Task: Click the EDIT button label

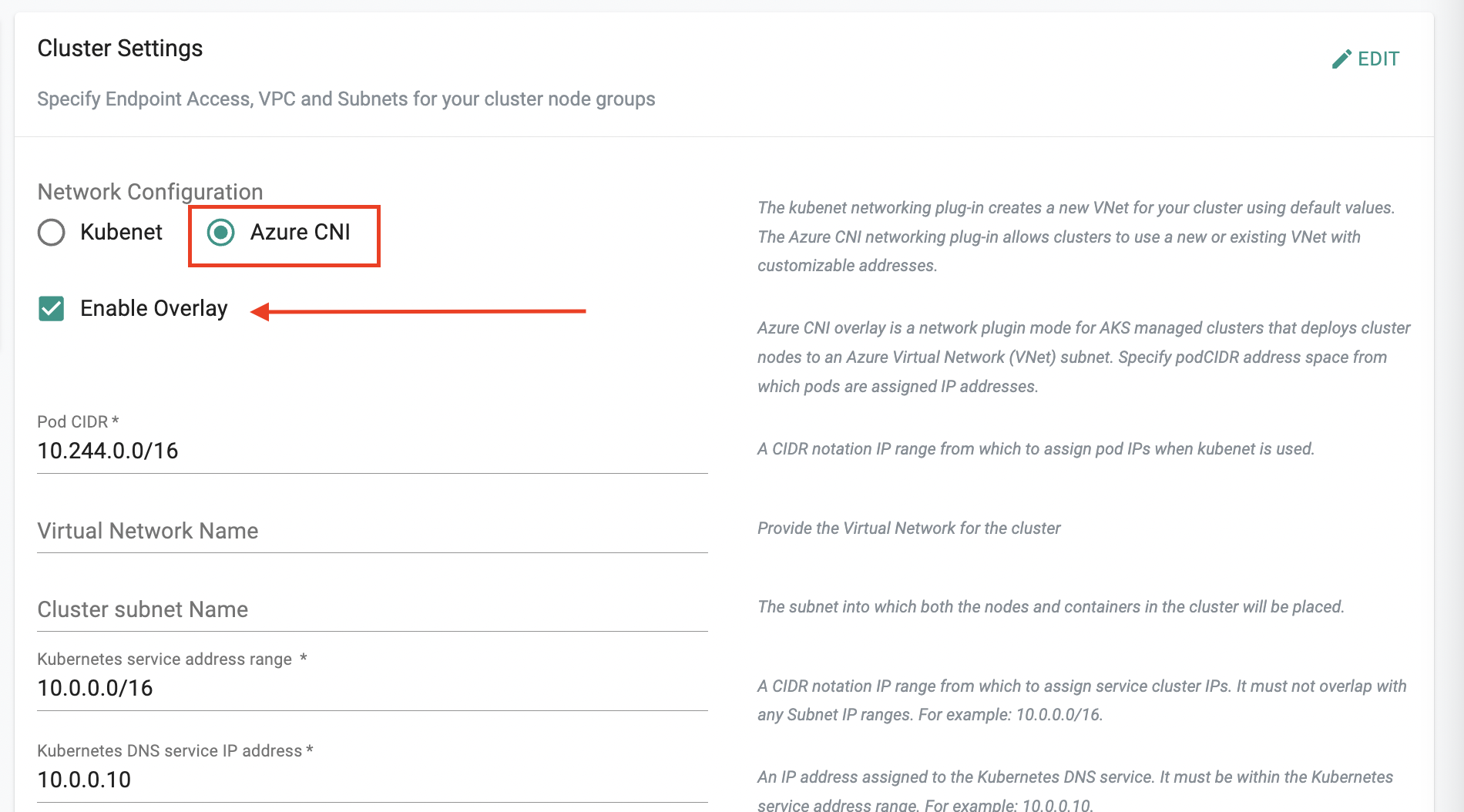Action: coord(1378,59)
